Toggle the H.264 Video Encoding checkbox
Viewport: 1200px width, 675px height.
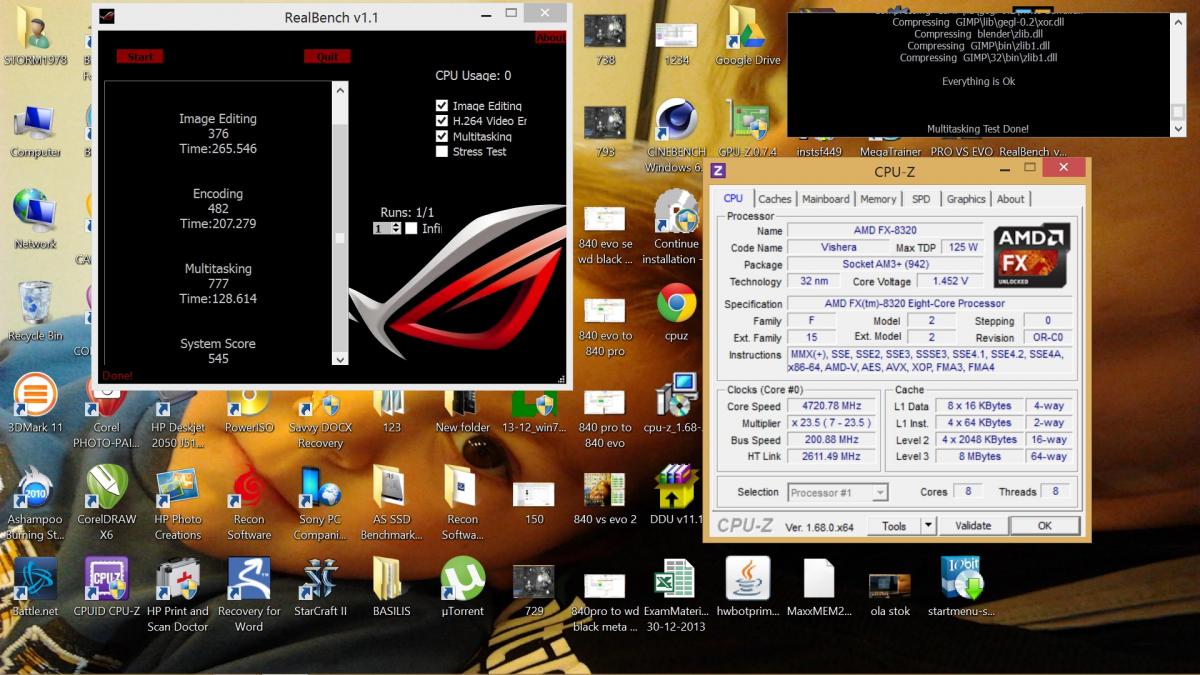tap(442, 121)
